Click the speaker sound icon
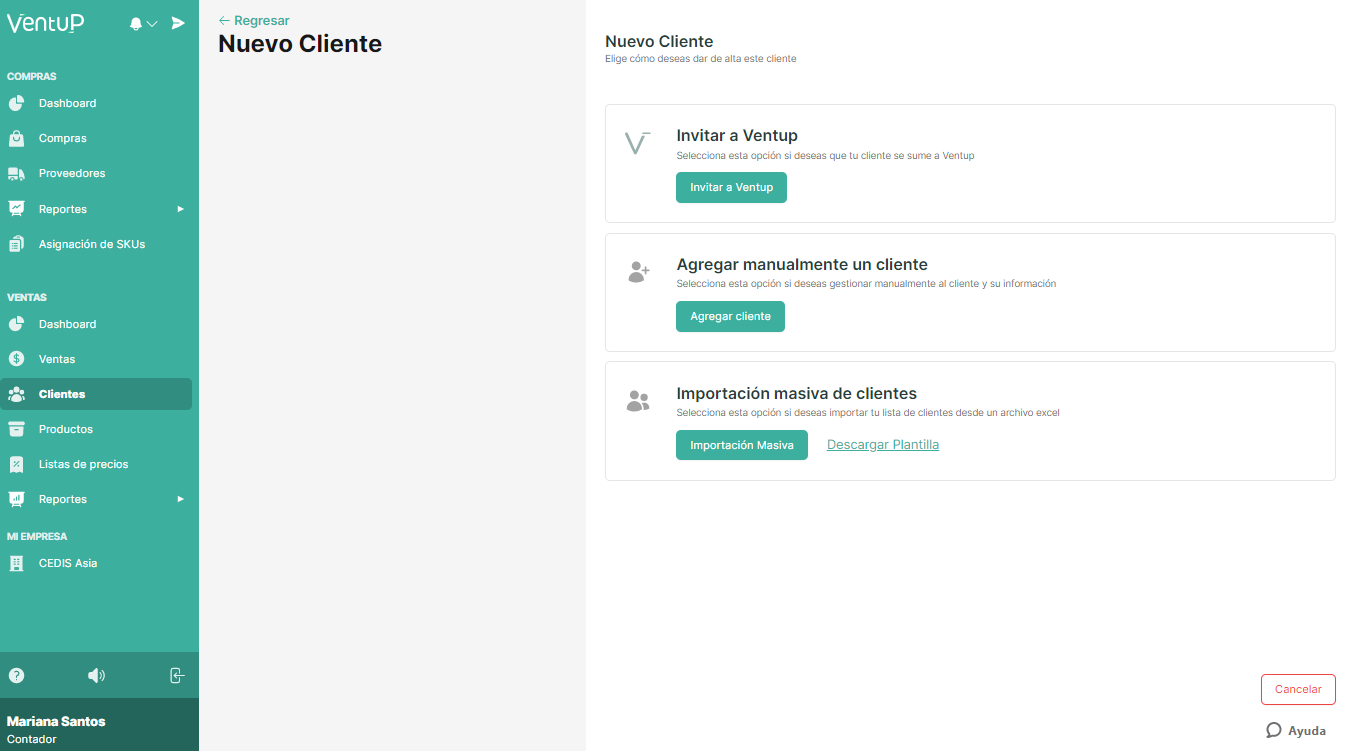 [96, 675]
